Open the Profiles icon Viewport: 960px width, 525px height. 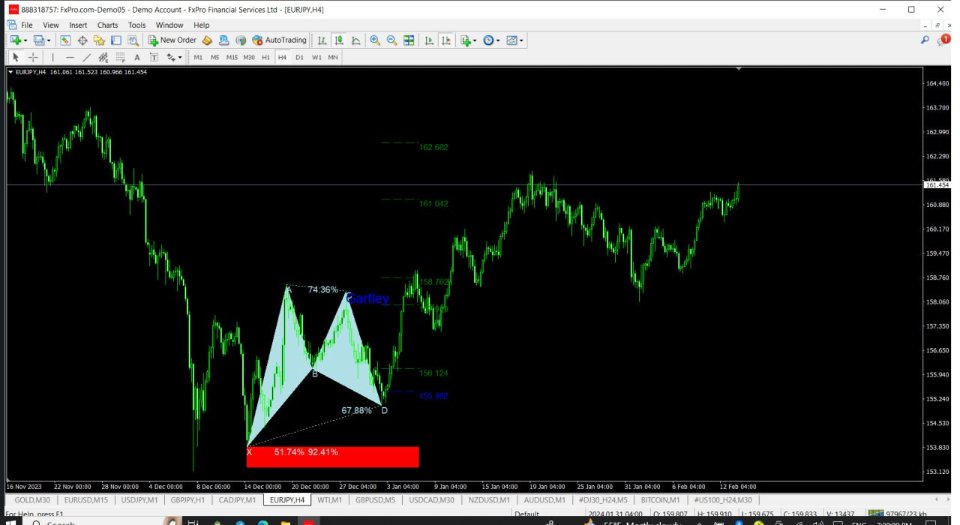coord(38,40)
